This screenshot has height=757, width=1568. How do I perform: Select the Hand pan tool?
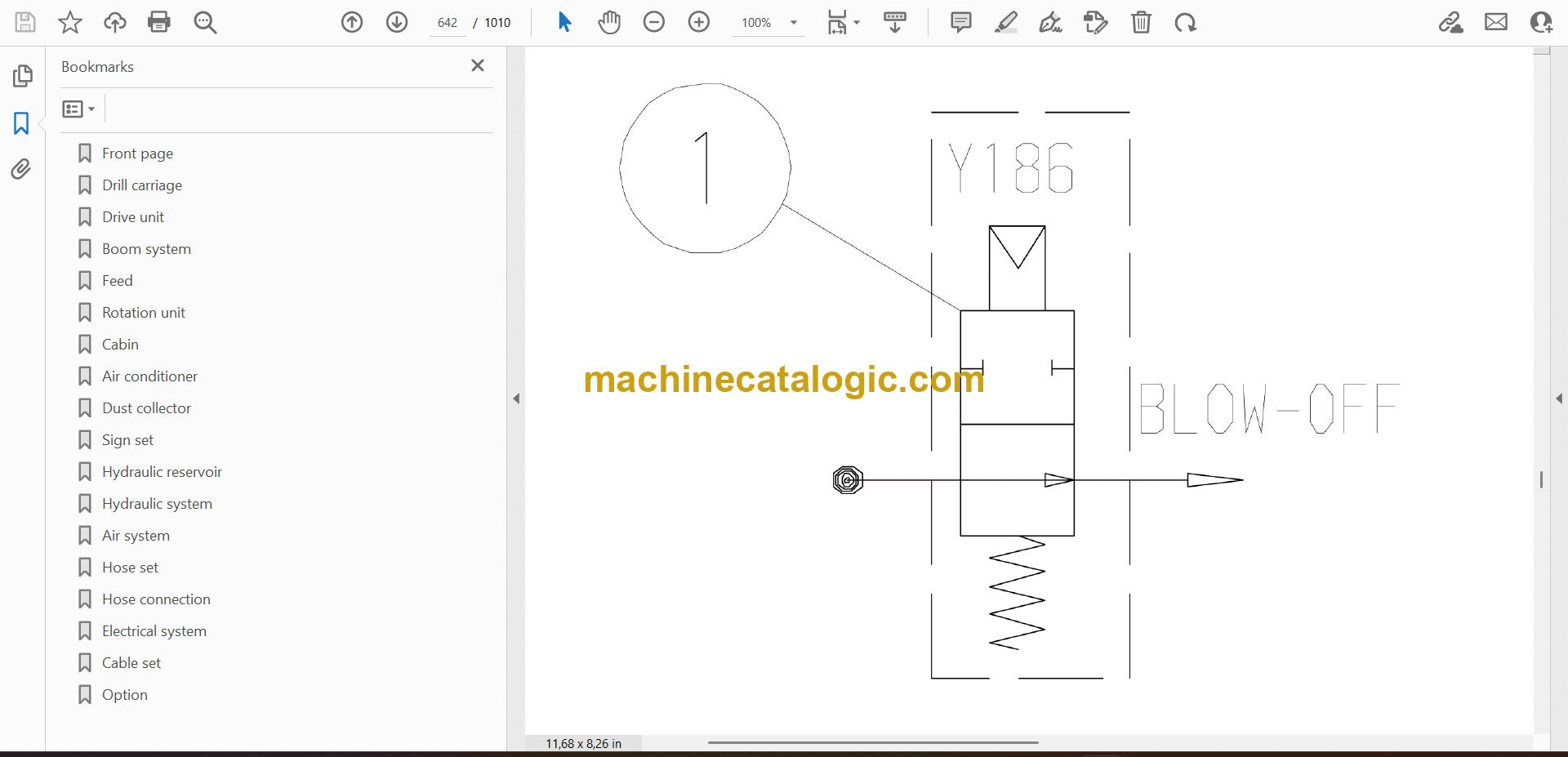[609, 22]
